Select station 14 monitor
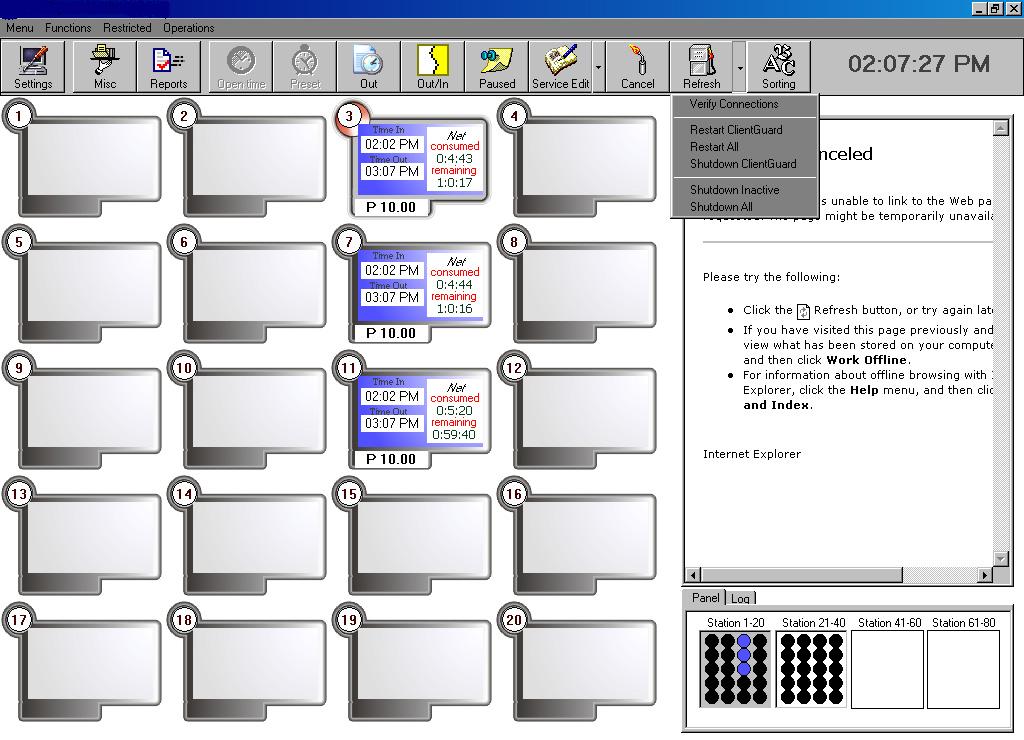This screenshot has height=740, width=1024. point(248,536)
